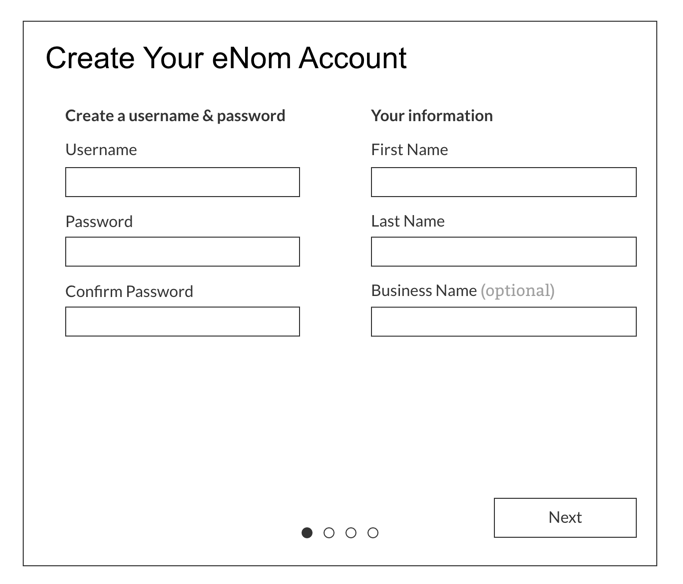Click the "Your information" section heading
The height and width of the screenshot is (584, 683).
click(x=432, y=116)
